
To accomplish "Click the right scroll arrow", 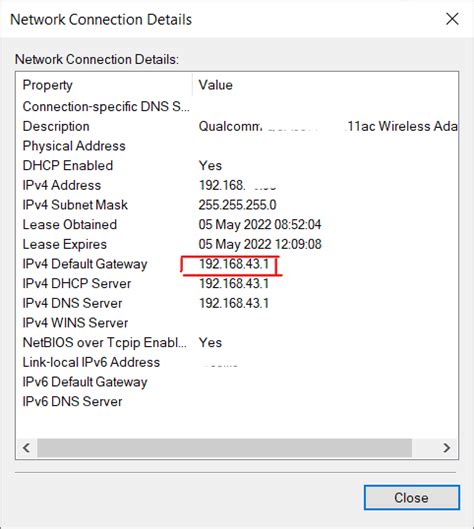I will (447, 448).
